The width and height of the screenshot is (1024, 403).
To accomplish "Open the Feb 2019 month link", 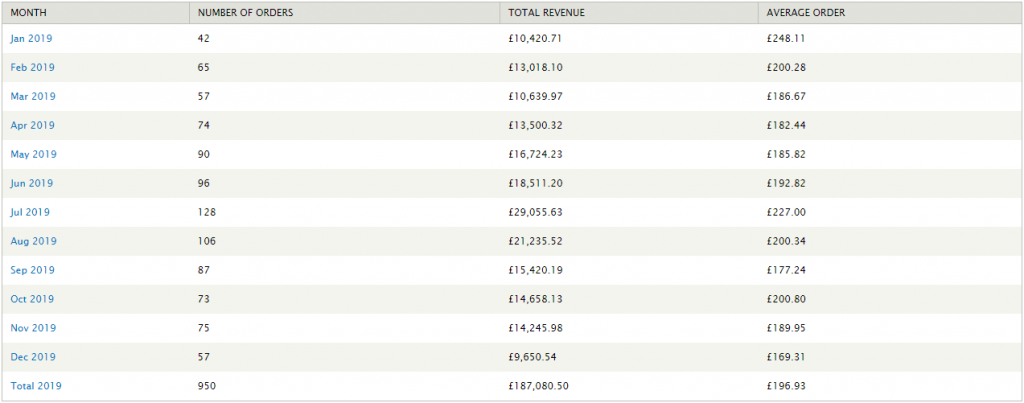I will (x=32, y=68).
